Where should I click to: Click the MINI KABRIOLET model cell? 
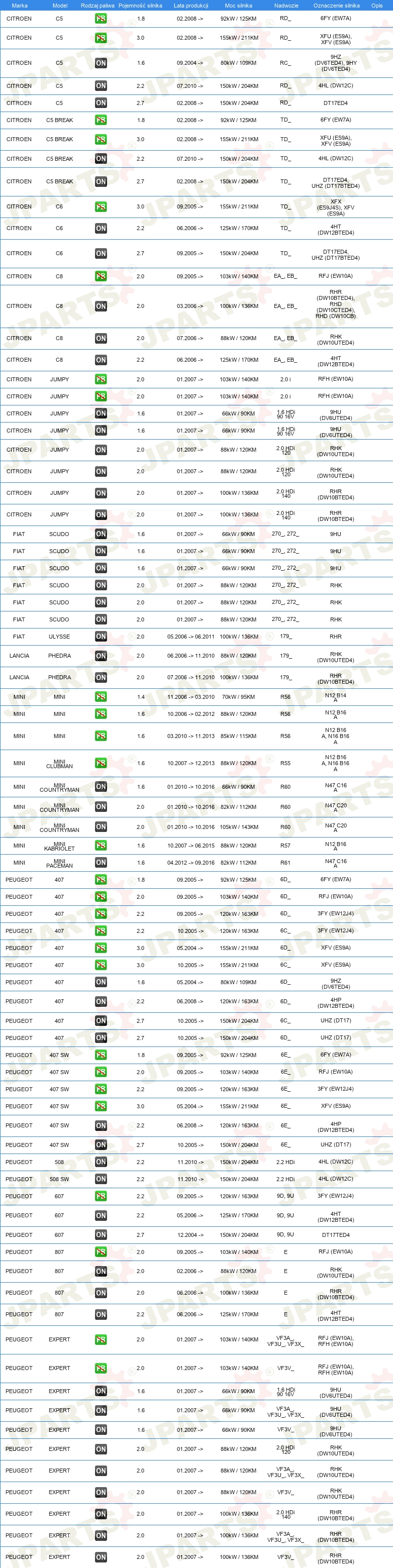coord(59,846)
